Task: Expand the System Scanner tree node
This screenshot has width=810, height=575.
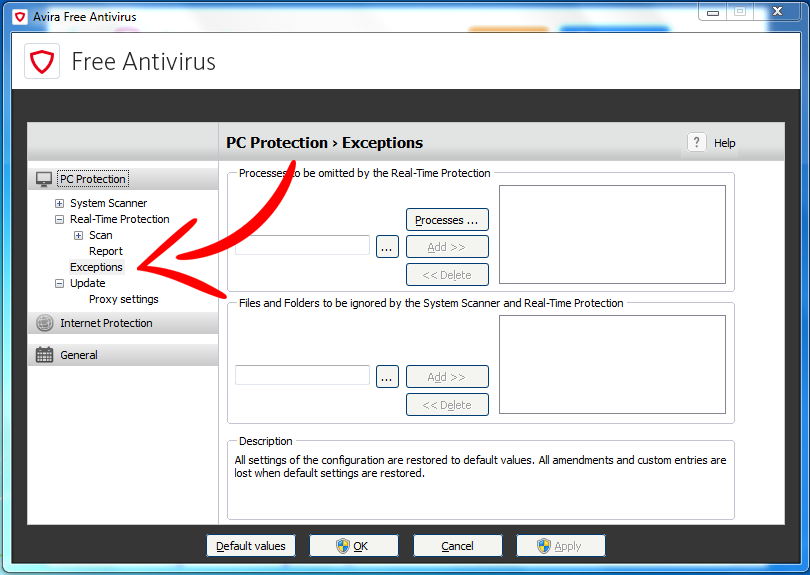Action: (59, 203)
